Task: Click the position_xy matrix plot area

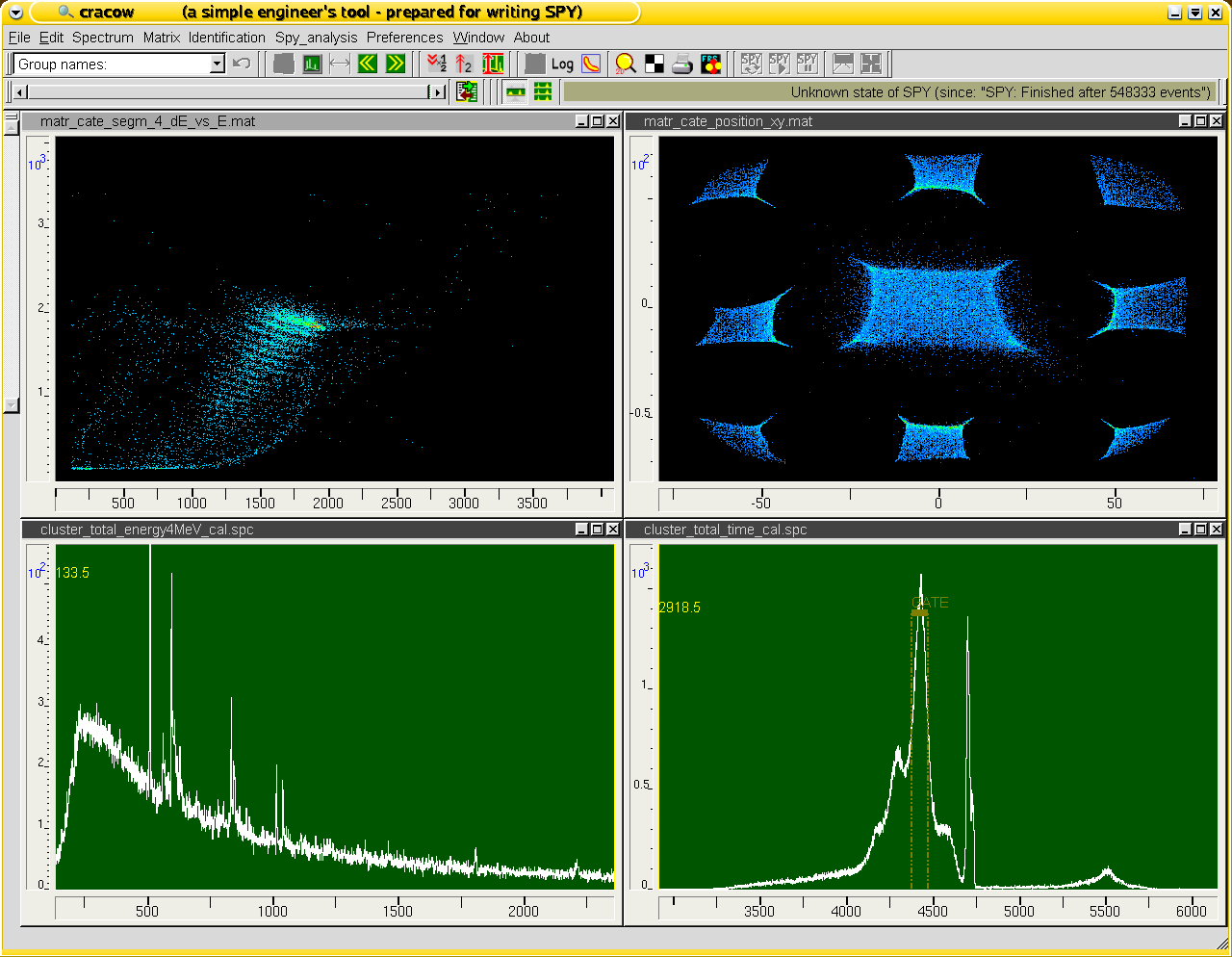Action: [x=937, y=308]
